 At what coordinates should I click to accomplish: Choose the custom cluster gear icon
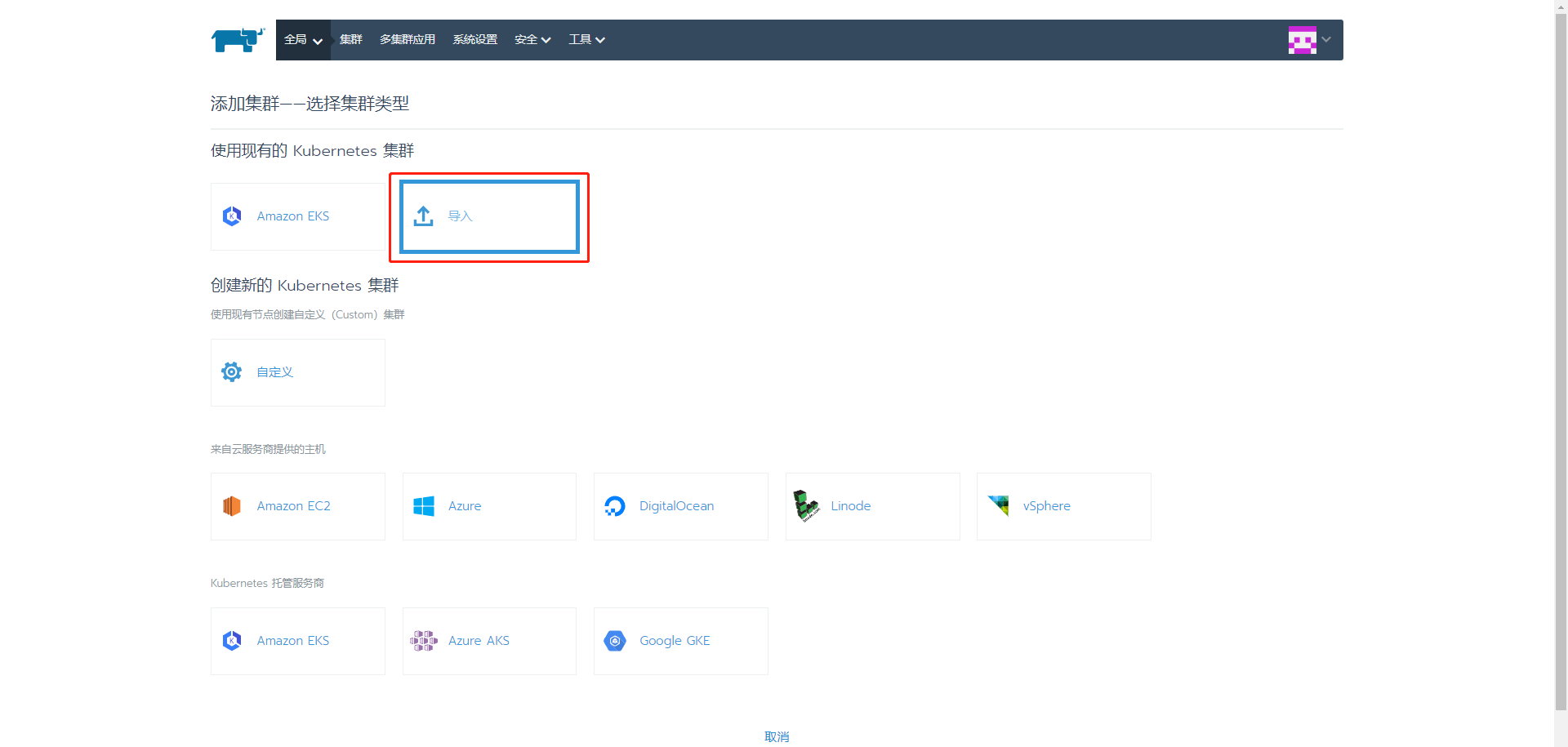(231, 372)
